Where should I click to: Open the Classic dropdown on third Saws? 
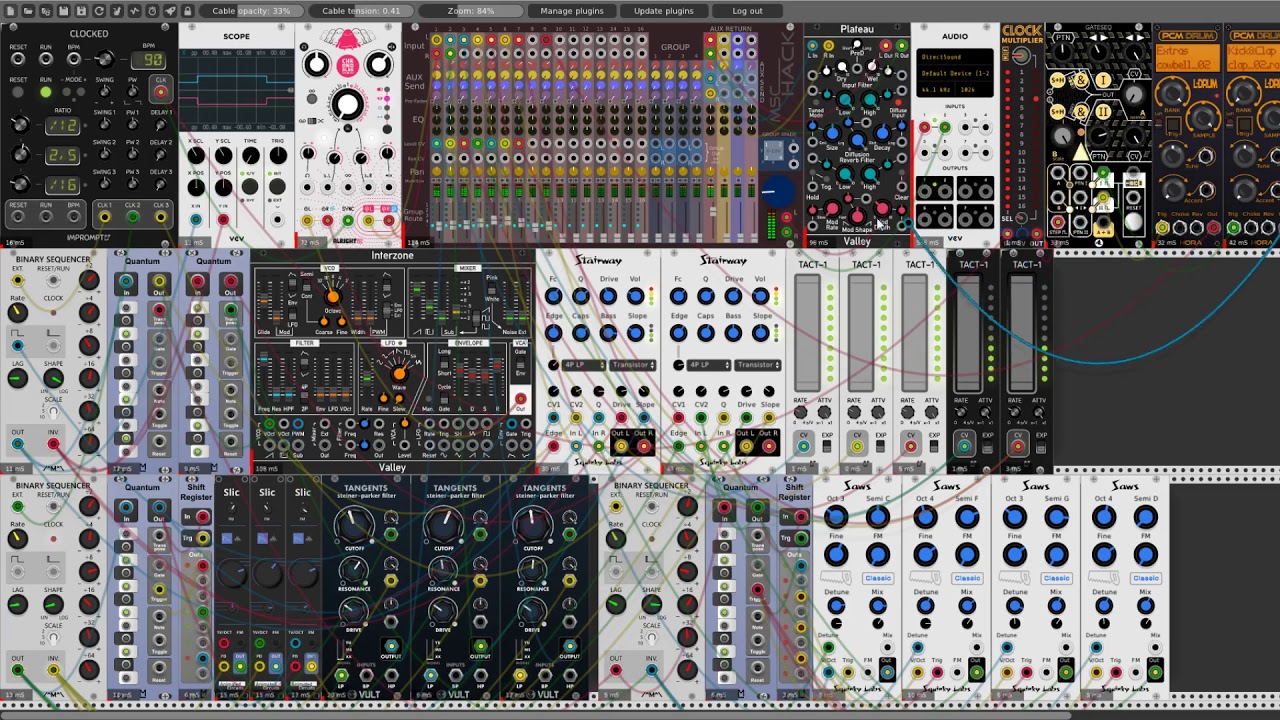[1056, 578]
